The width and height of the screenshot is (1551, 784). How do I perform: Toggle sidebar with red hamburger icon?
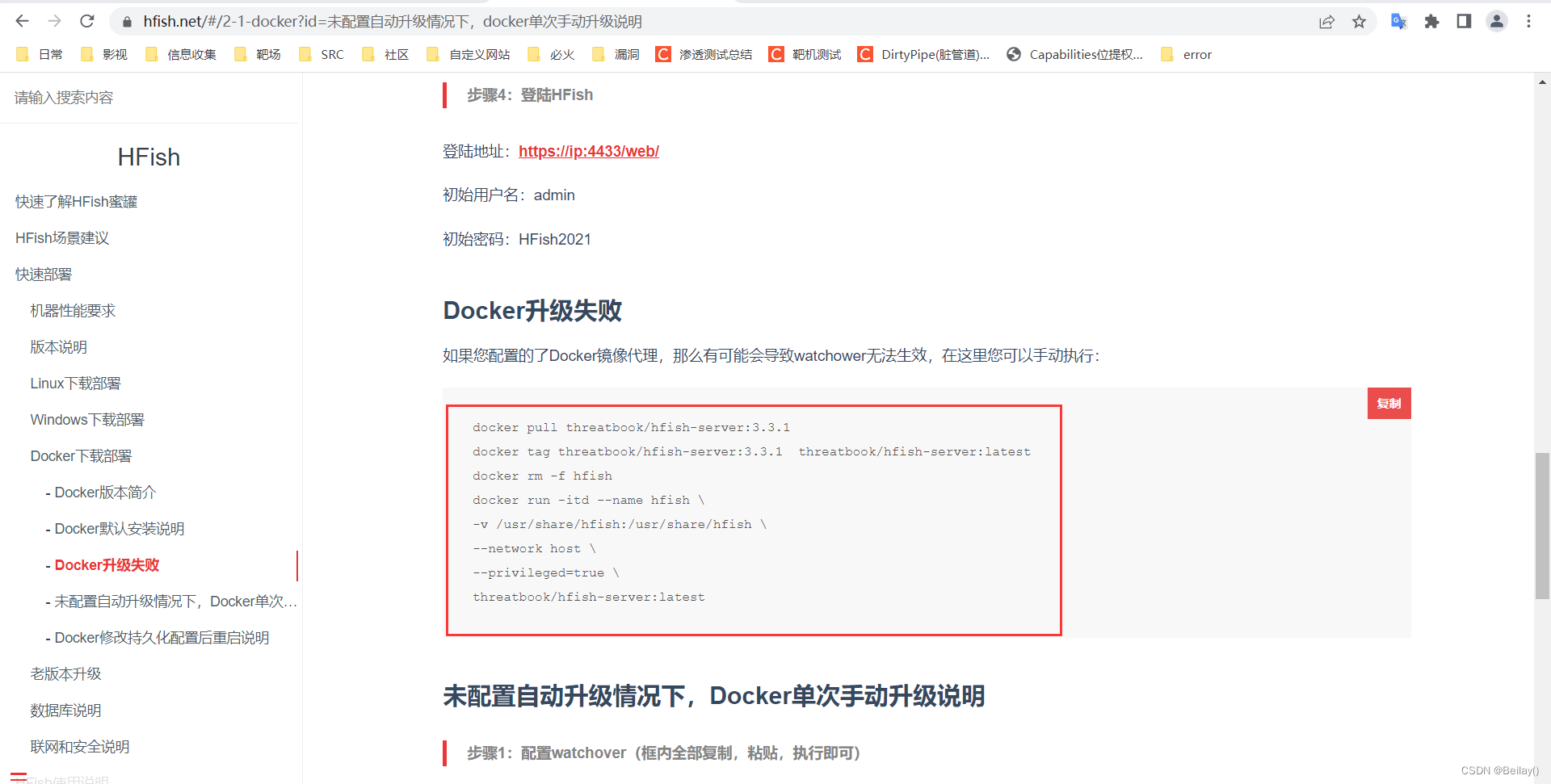point(19,777)
